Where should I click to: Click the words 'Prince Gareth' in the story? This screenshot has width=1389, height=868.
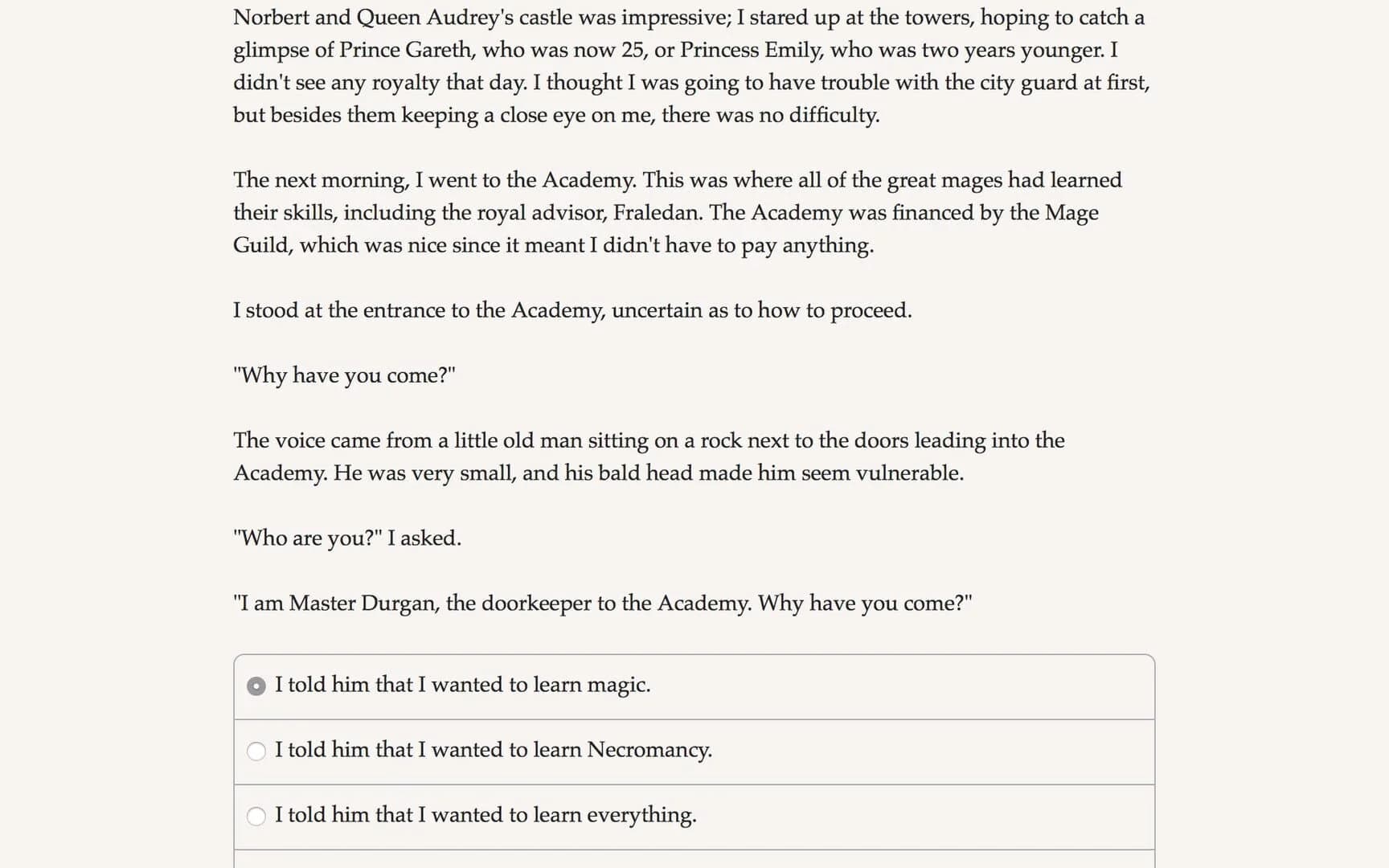(406, 50)
